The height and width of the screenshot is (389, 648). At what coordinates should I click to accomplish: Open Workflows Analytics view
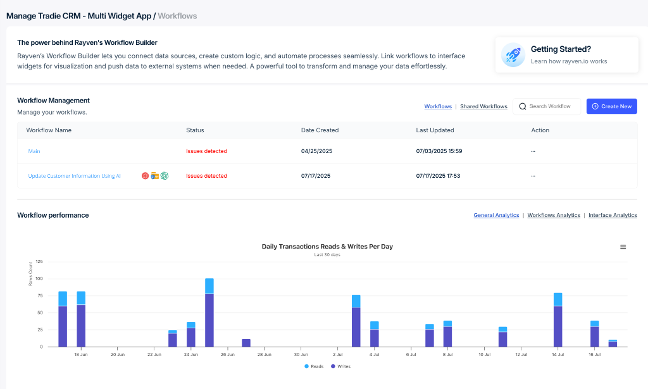[554, 215]
